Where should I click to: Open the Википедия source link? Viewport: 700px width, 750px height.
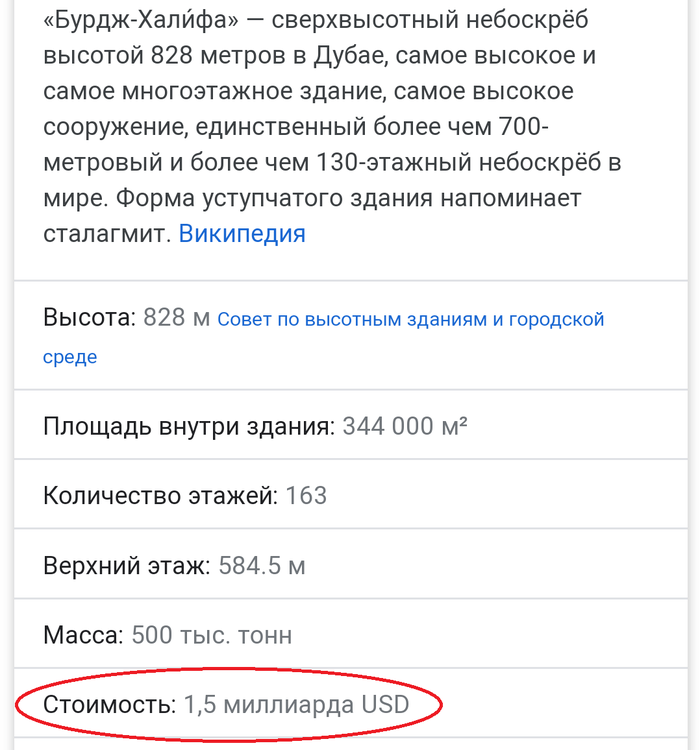(242, 234)
